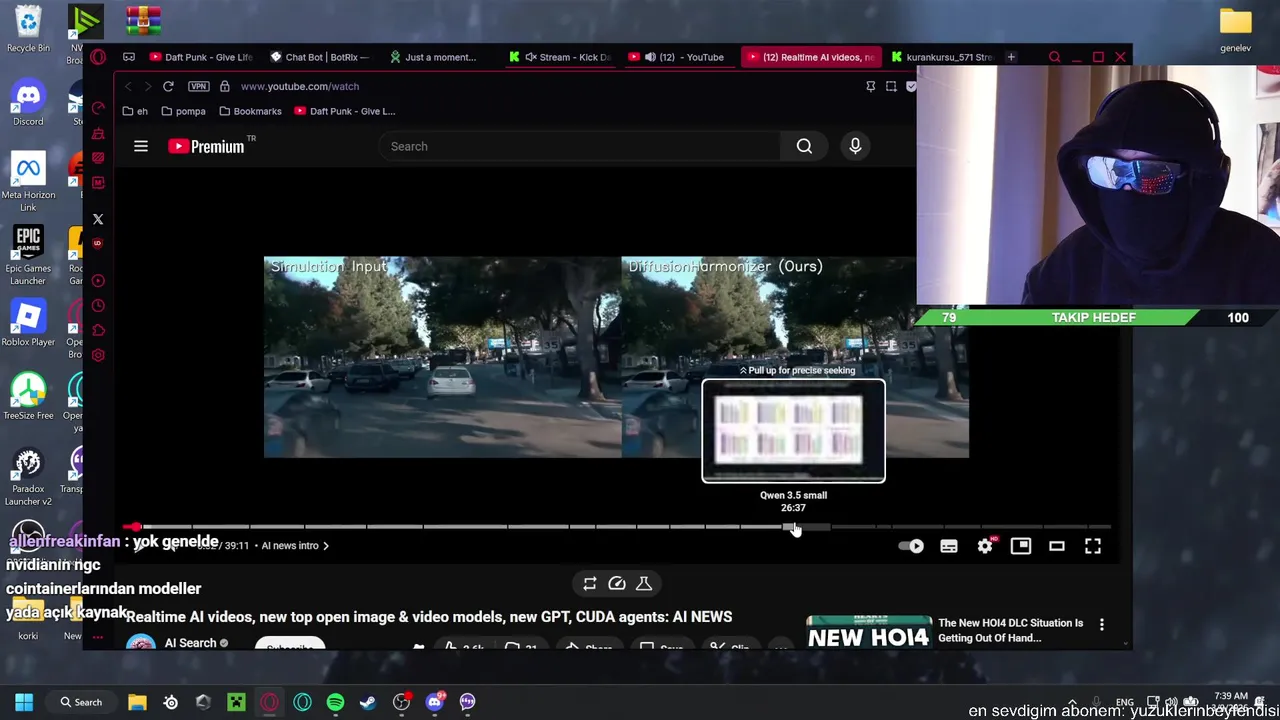
Task: Open Spotify from taskbar
Action: point(335,702)
